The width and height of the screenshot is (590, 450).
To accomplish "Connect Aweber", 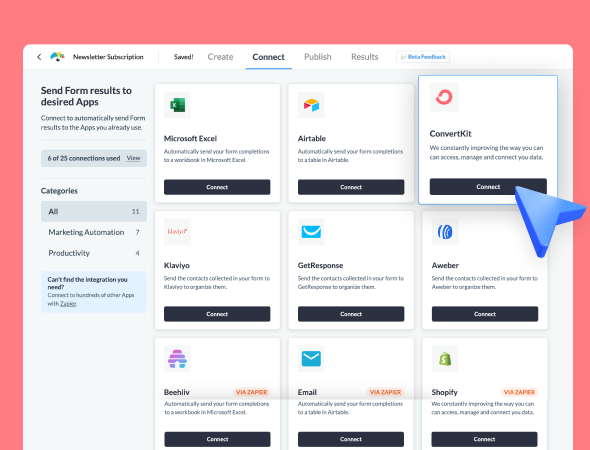I will 485,314.
